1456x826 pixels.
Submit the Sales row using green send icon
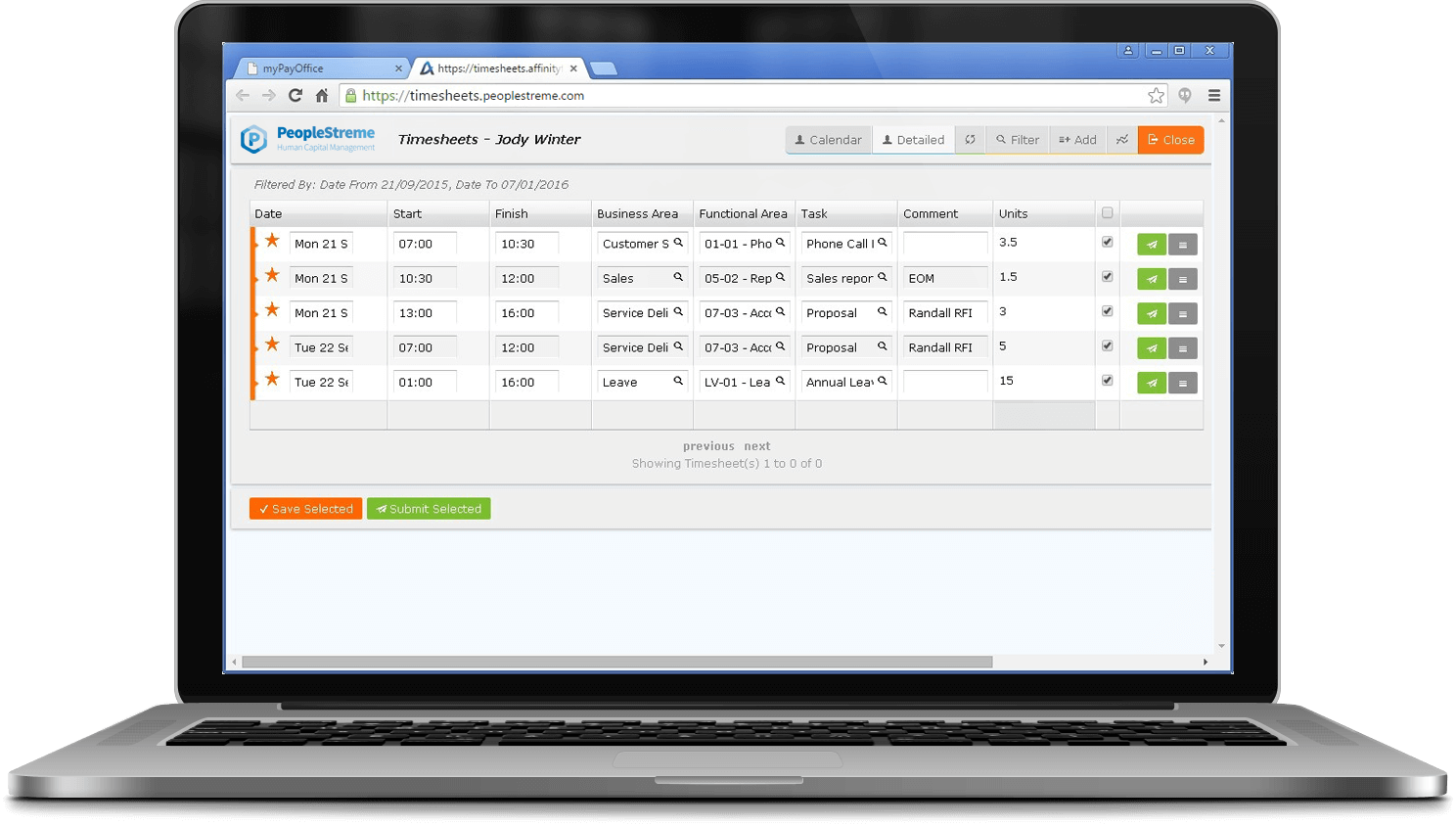pos(1151,280)
